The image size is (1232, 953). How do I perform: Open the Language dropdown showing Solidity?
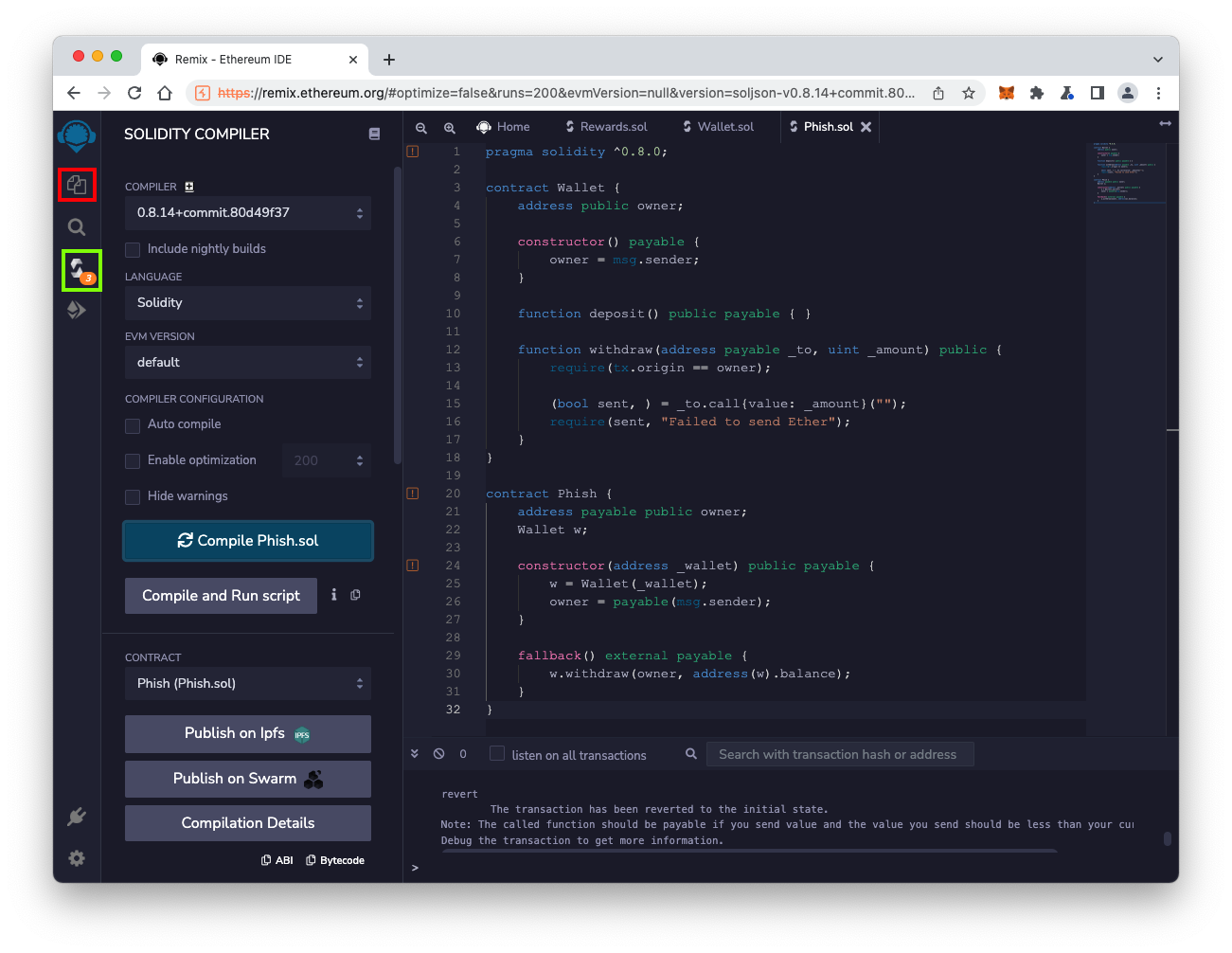[248, 303]
